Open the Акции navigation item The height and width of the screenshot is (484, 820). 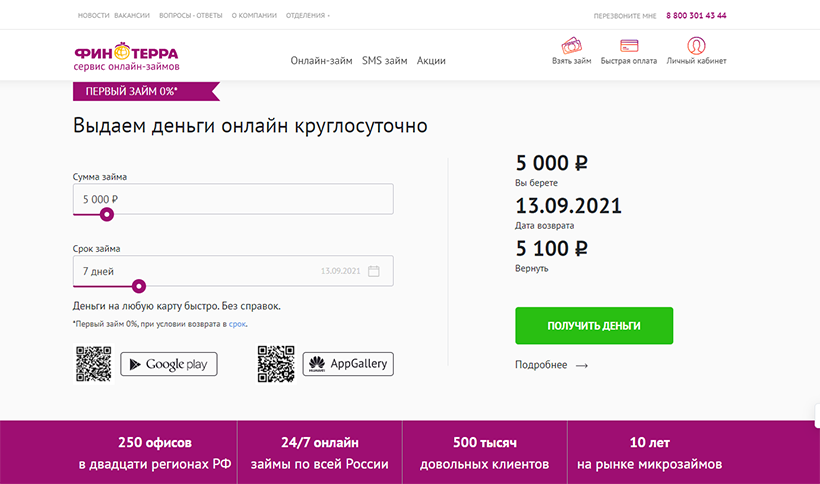[431, 61]
